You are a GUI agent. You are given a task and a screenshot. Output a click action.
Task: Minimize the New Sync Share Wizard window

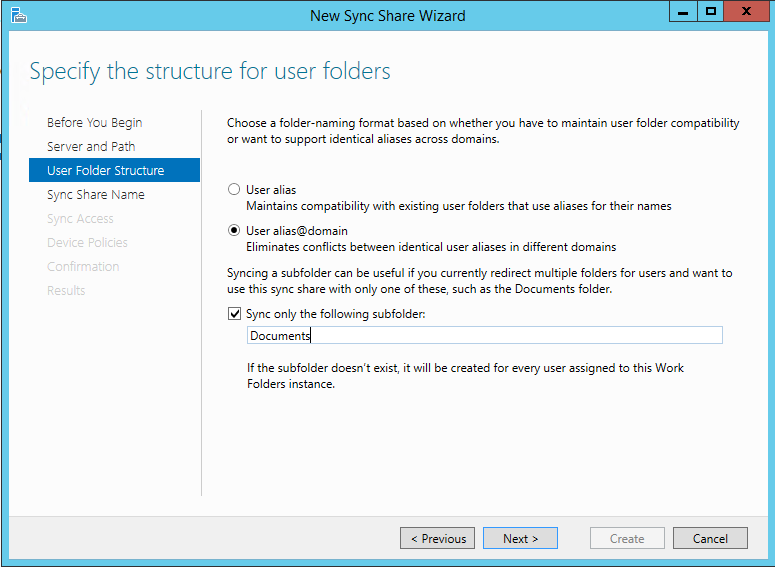pos(684,12)
